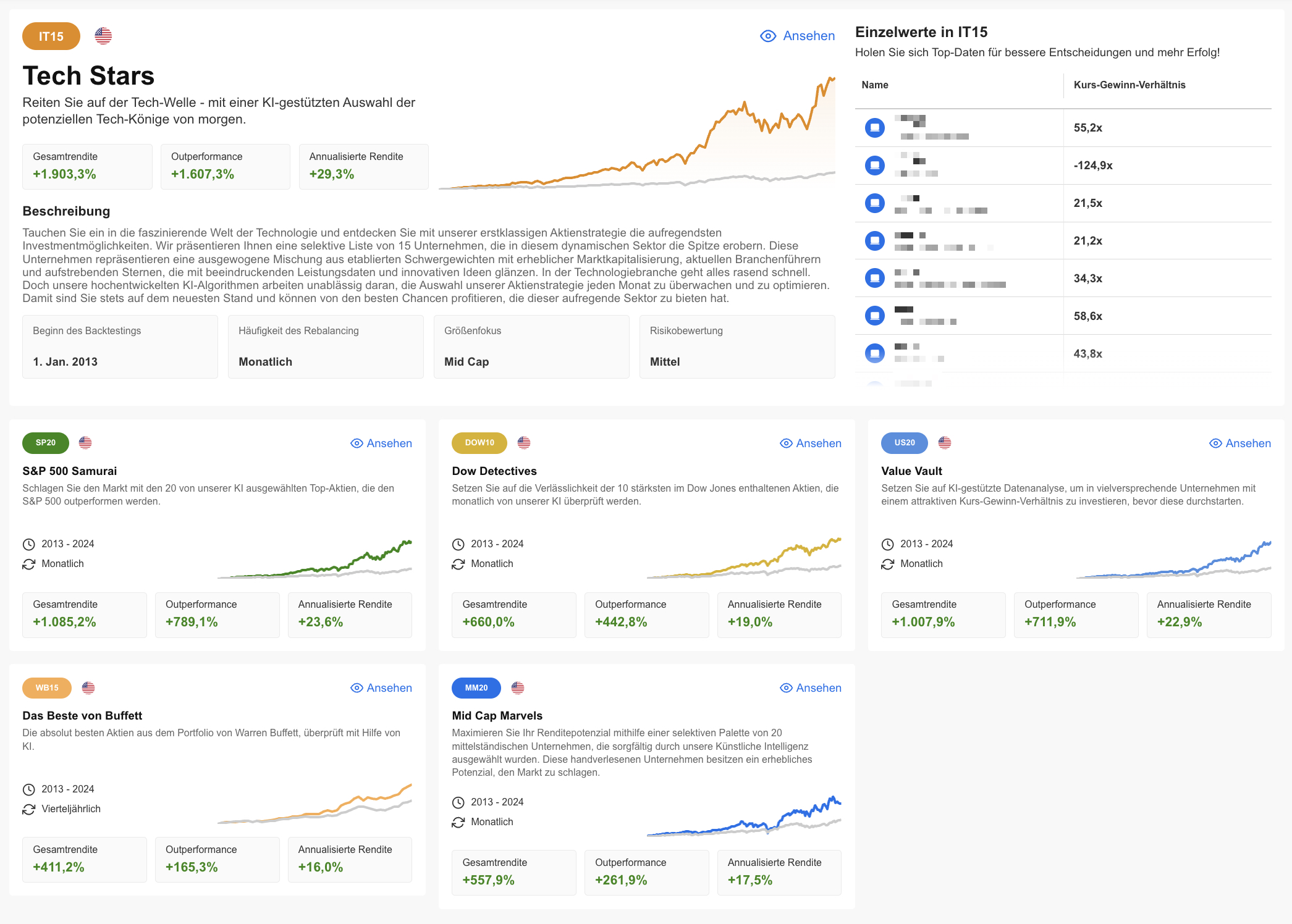Click the eye icon beside Tech Stars Ansehen
The width and height of the screenshot is (1292, 924).
pos(768,36)
